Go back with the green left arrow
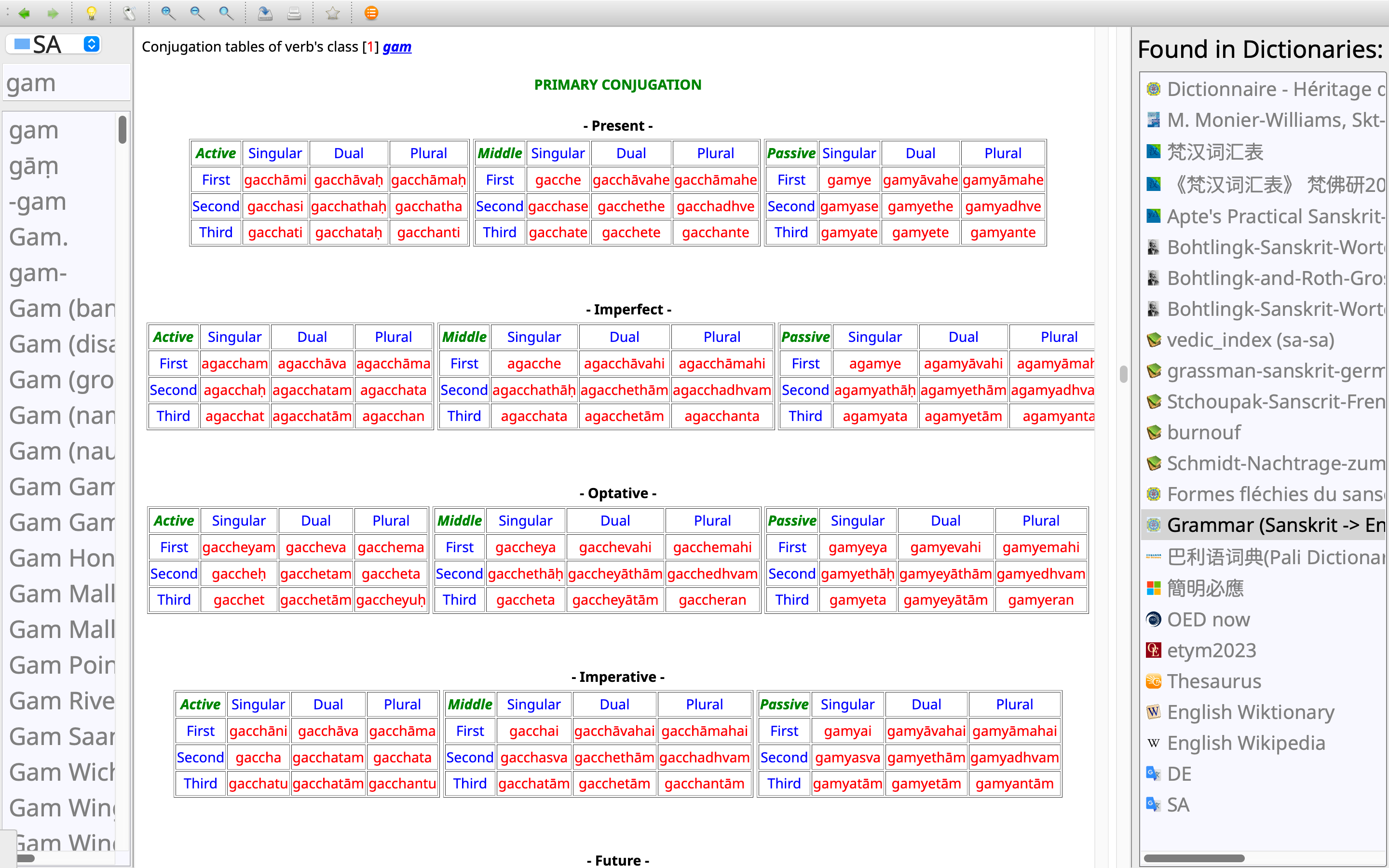Viewport: 1389px width, 868px height. click(x=24, y=13)
